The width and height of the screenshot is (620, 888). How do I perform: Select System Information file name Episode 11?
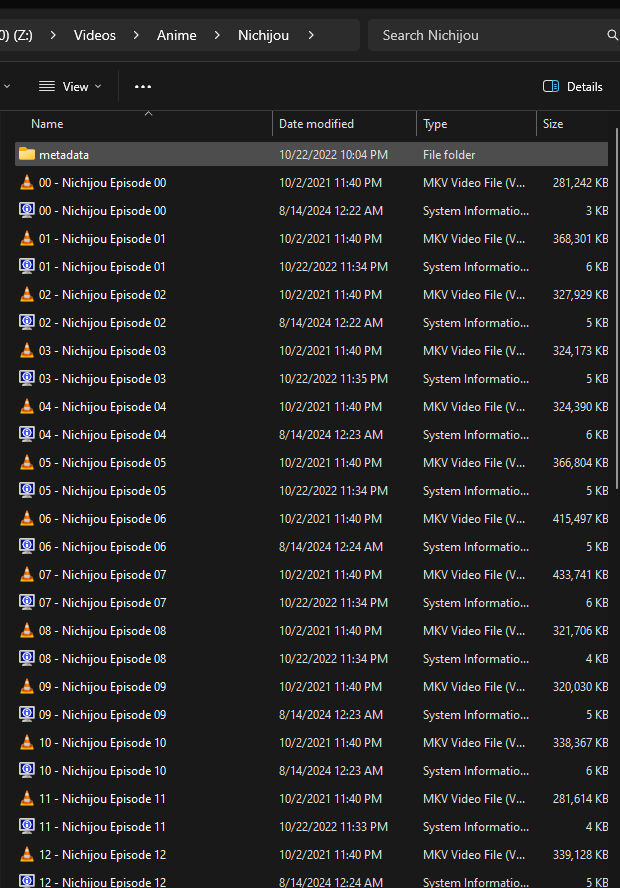point(102,827)
